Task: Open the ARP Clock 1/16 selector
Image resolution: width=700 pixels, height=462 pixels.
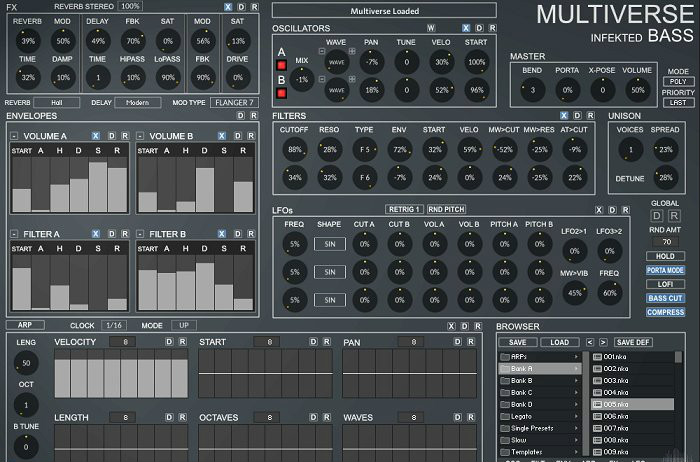Action: tap(114, 325)
